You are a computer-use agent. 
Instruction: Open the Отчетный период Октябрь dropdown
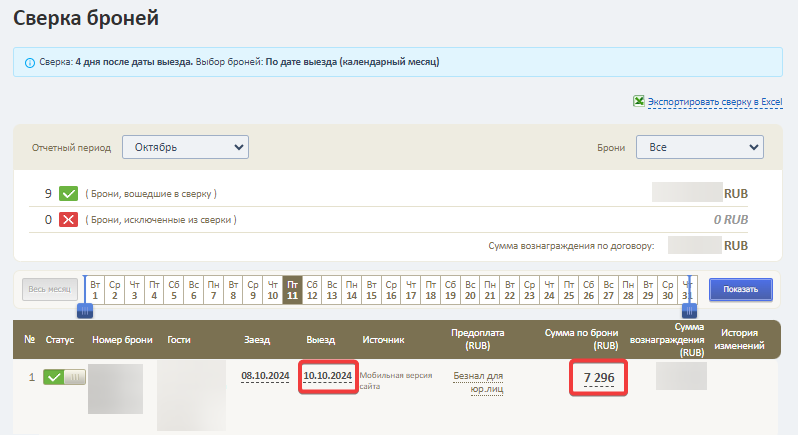pos(185,147)
